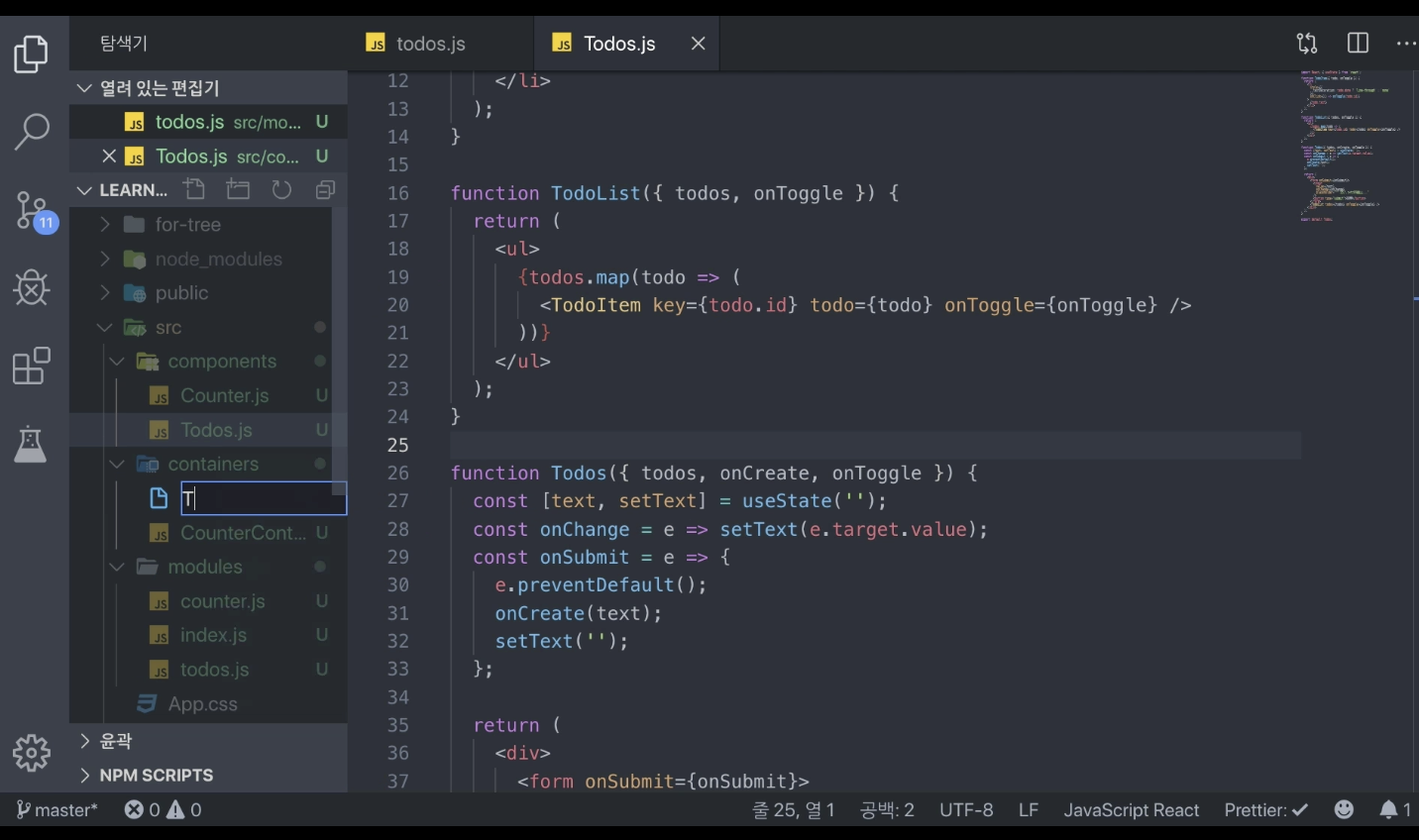1419x840 pixels.
Task: Click the TodoList function name on line 16
Action: click(596, 193)
